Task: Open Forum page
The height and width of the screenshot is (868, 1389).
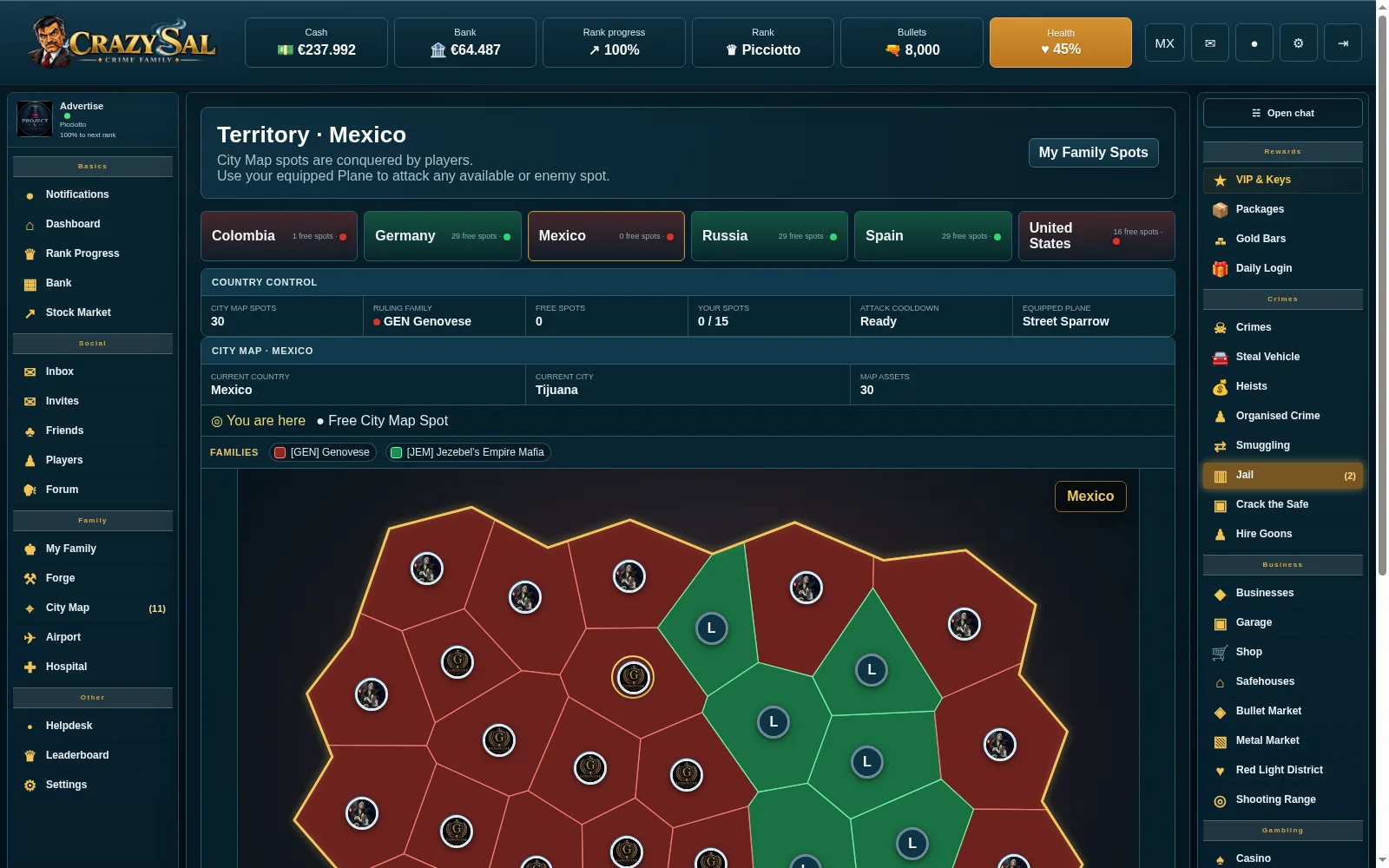Action: tap(93, 490)
